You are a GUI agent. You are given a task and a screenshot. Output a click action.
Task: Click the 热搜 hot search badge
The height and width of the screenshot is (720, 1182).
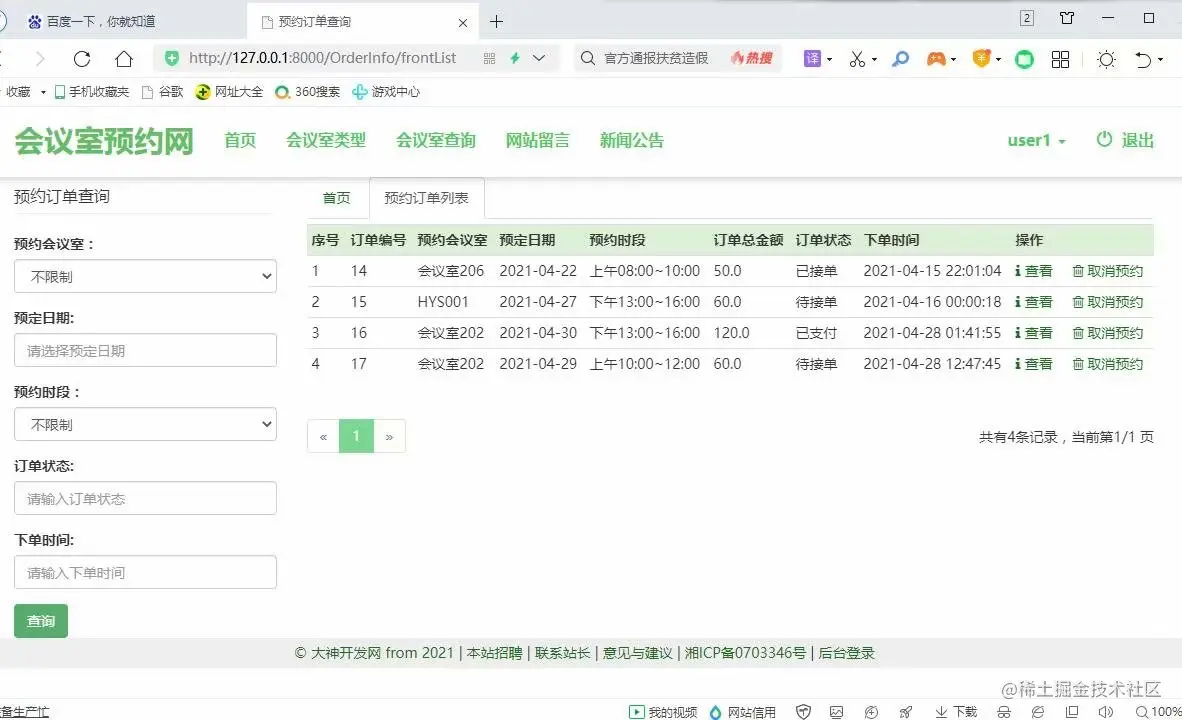click(x=752, y=58)
